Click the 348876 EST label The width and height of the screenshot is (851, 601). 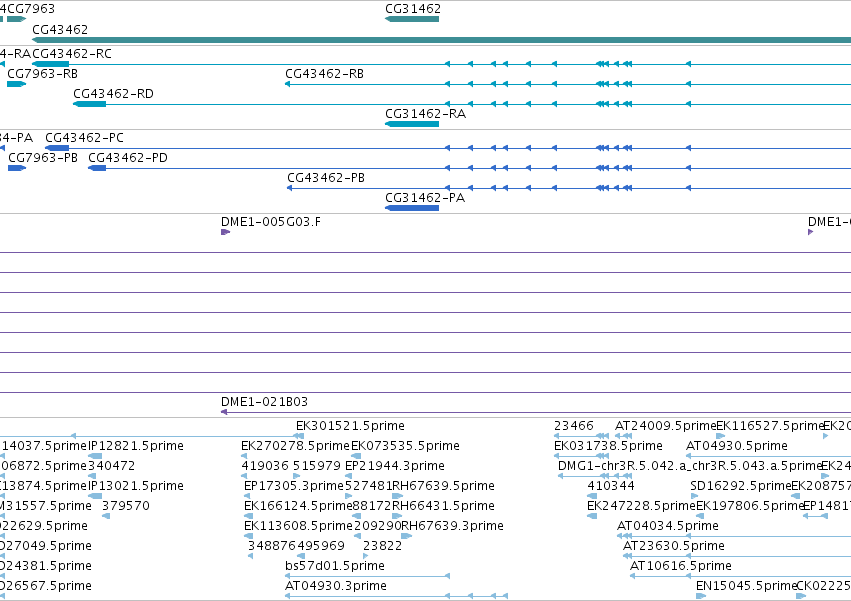(x=272, y=546)
